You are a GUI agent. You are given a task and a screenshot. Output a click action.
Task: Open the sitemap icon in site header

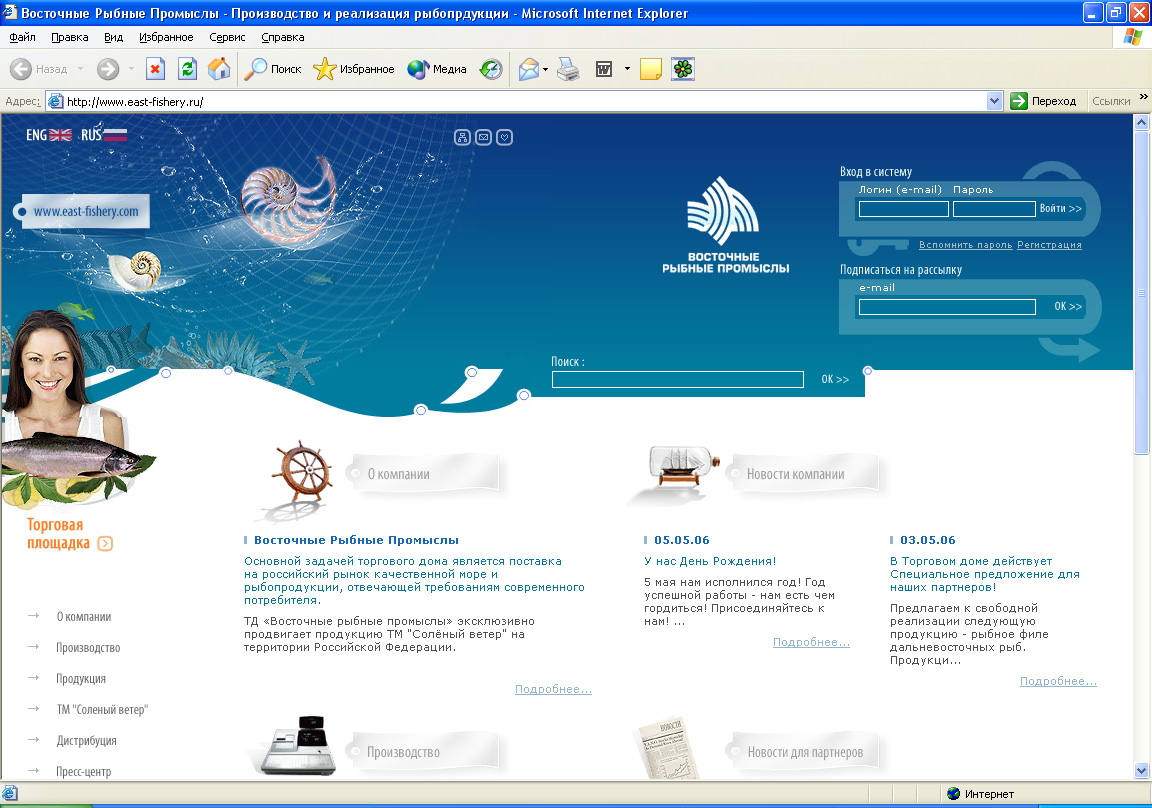pyautogui.click(x=462, y=137)
